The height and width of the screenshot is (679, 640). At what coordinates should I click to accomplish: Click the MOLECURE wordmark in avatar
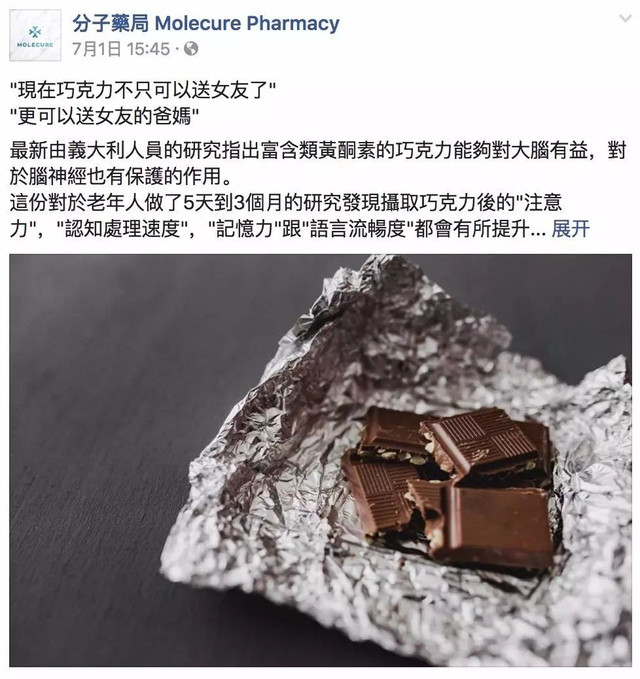[35, 45]
